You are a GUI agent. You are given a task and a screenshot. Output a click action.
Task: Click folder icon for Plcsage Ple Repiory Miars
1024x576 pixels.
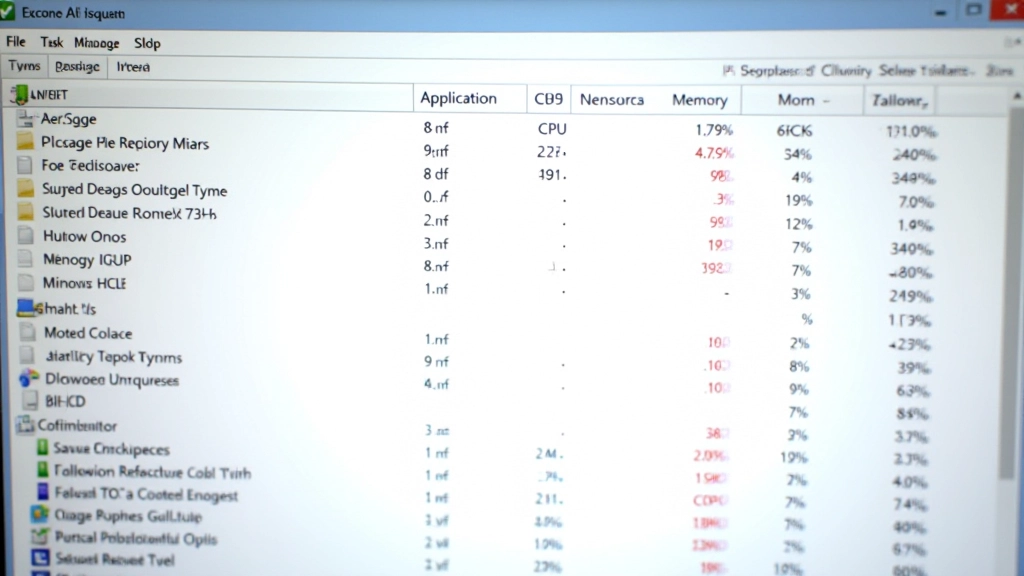tap(25, 142)
